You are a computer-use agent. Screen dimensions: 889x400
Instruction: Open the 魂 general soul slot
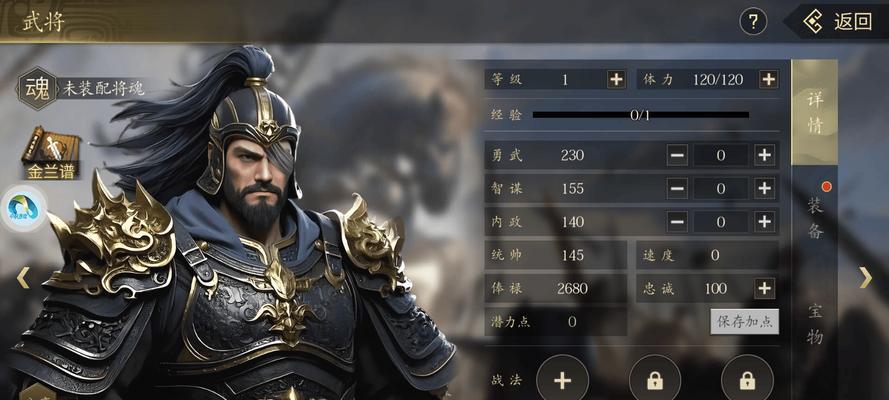37,88
